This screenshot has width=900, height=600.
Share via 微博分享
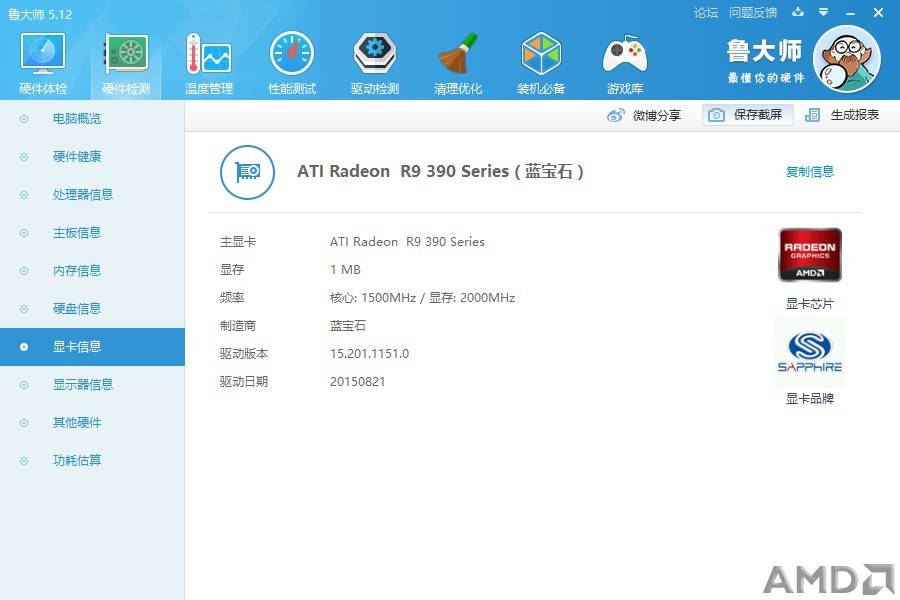[643, 115]
